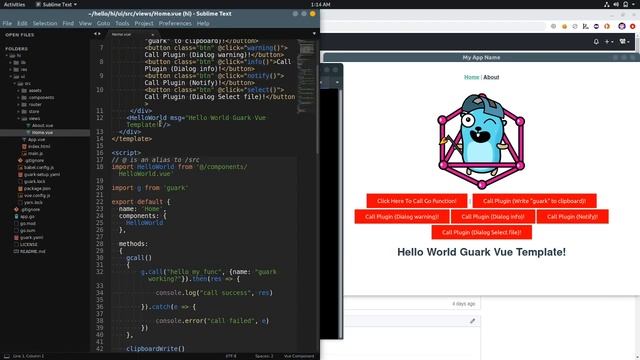This screenshot has width=640, height=360.
Task: Click the tab-scroll left arrow by tabs
Action: point(95,34)
